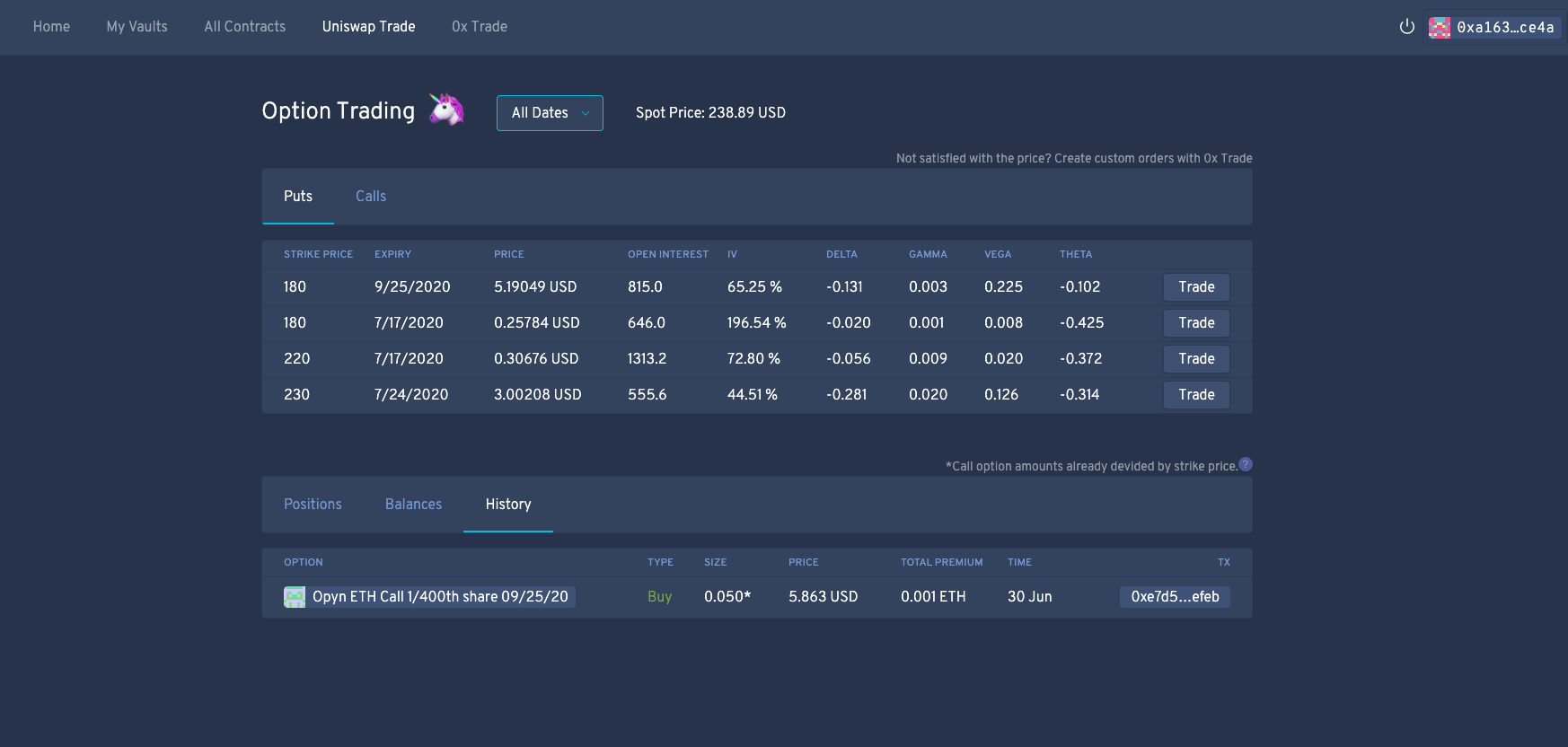Click price 3.00208 USD cell
The width and height of the screenshot is (1568, 747).
click(538, 395)
